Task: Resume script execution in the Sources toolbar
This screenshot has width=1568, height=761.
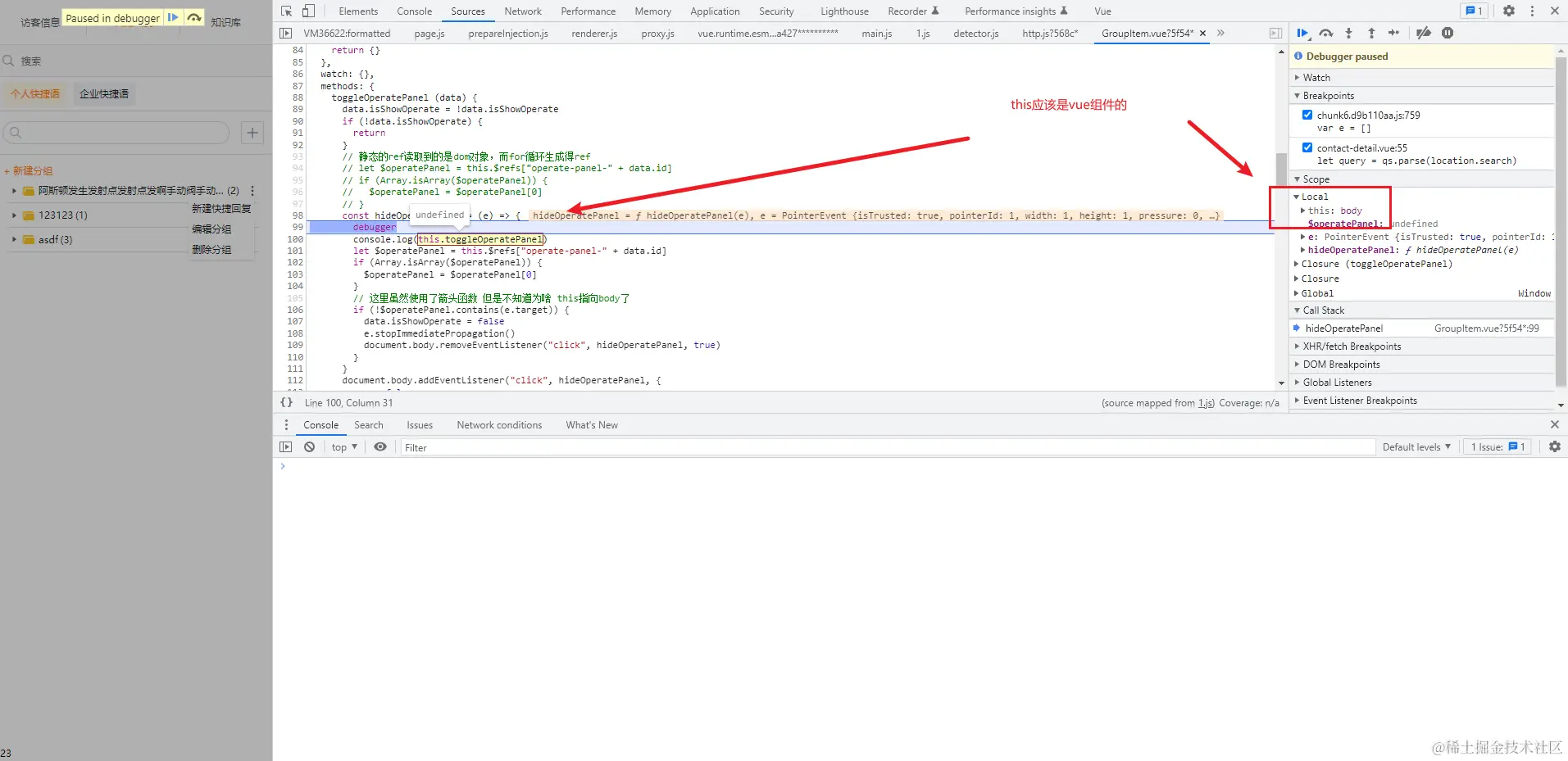Action: point(1302,33)
